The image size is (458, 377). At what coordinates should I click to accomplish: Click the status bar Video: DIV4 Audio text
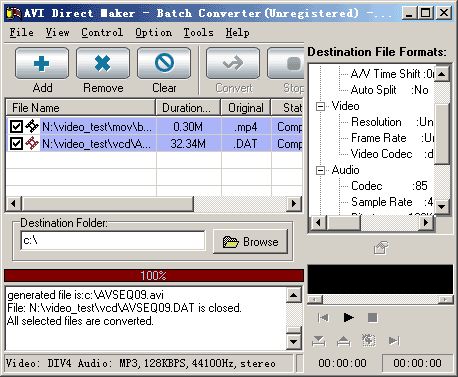click(141, 363)
